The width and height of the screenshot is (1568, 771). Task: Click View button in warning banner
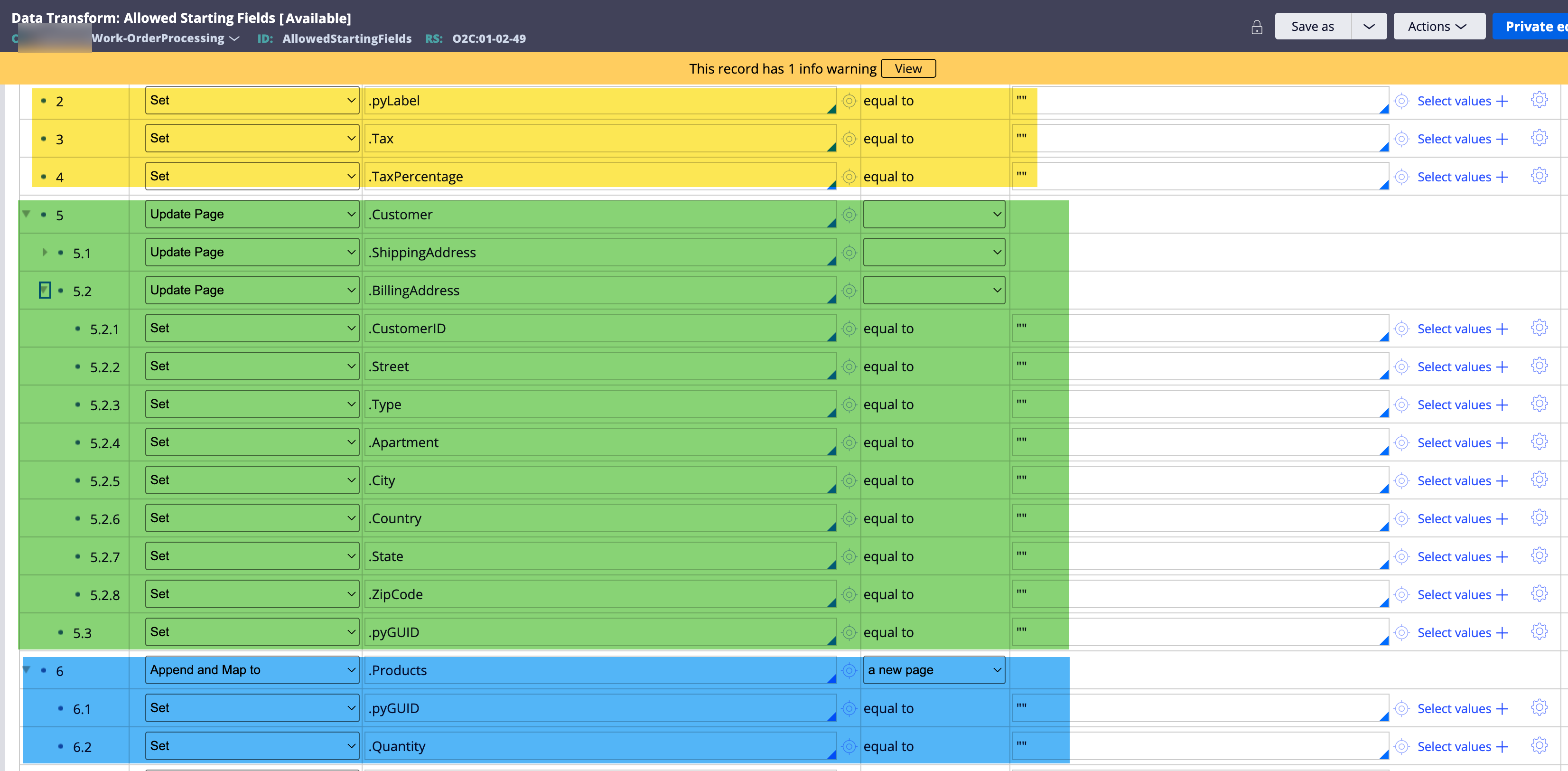coord(907,69)
